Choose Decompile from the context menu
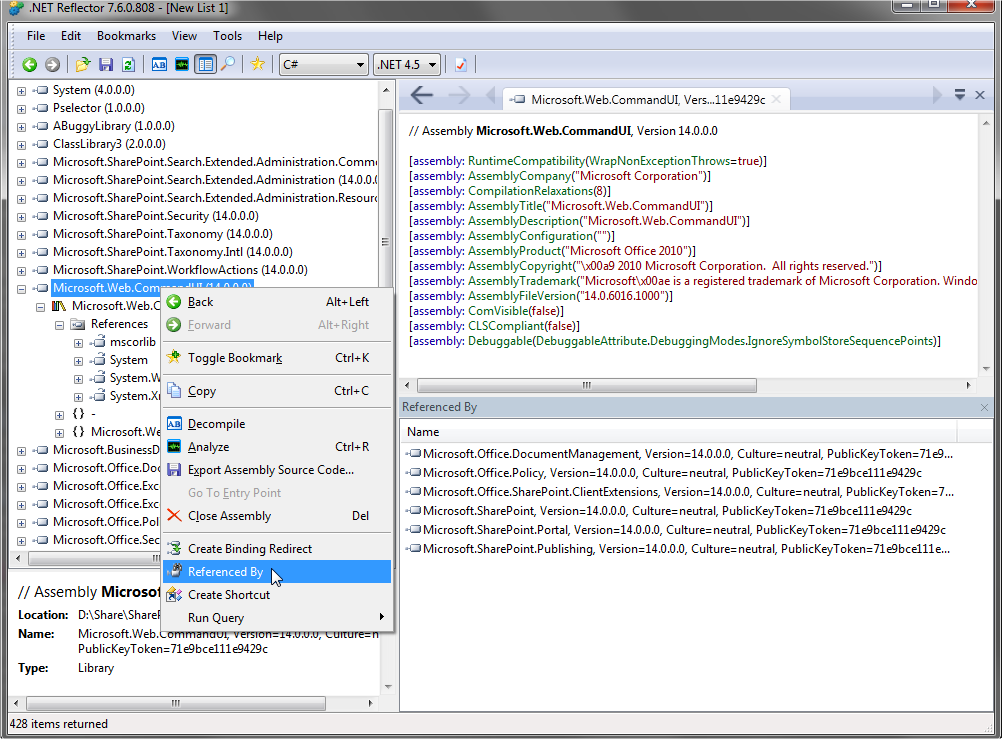The image size is (1003, 739). click(277, 424)
